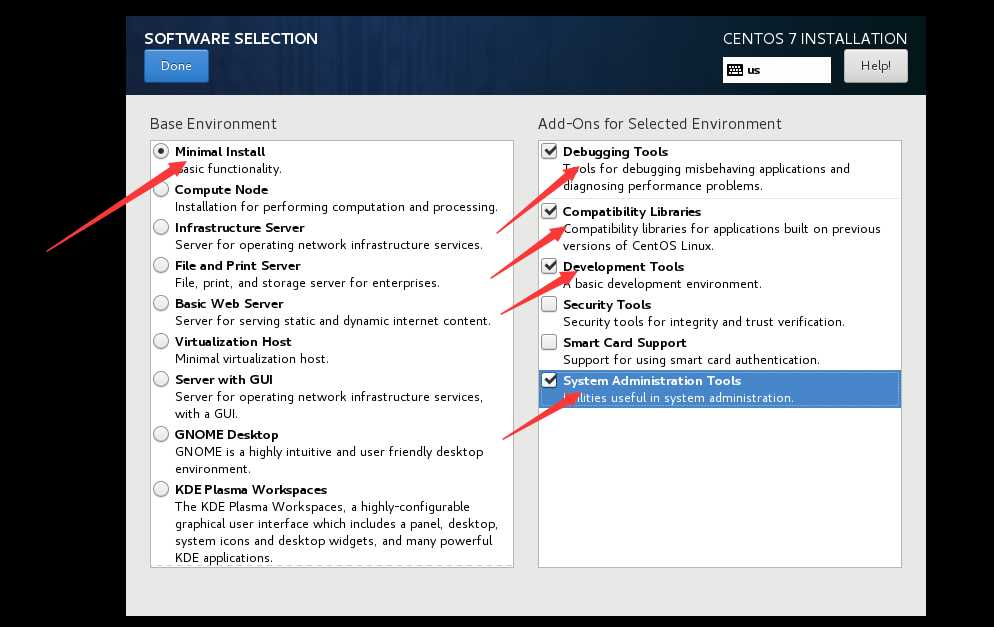
Task: Click 'Minimal virtualization host.' text
Action: click(x=252, y=359)
